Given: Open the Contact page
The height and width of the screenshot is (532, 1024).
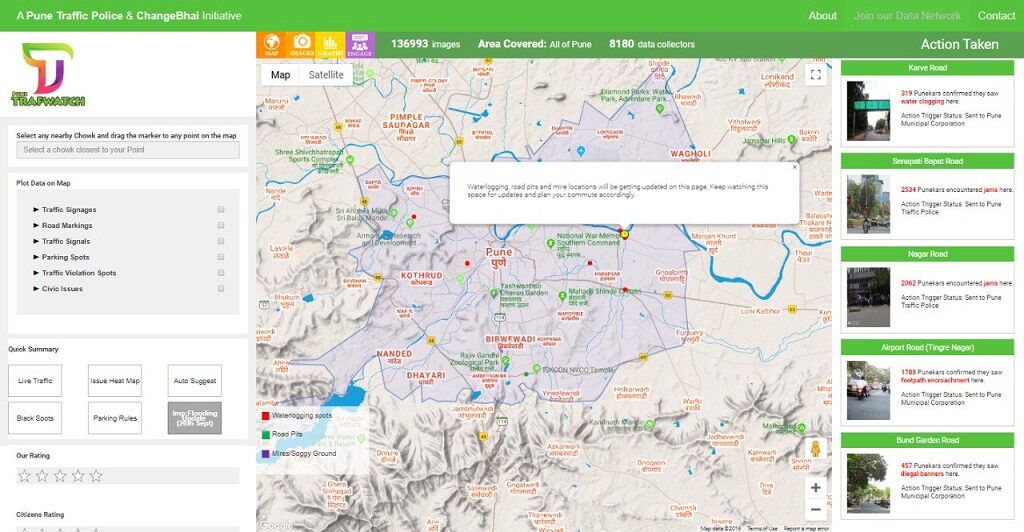Looking at the screenshot, I should coord(996,16).
